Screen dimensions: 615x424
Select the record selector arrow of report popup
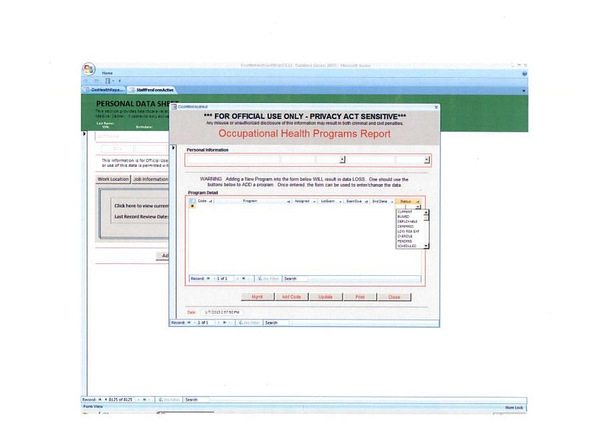tap(173, 147)
